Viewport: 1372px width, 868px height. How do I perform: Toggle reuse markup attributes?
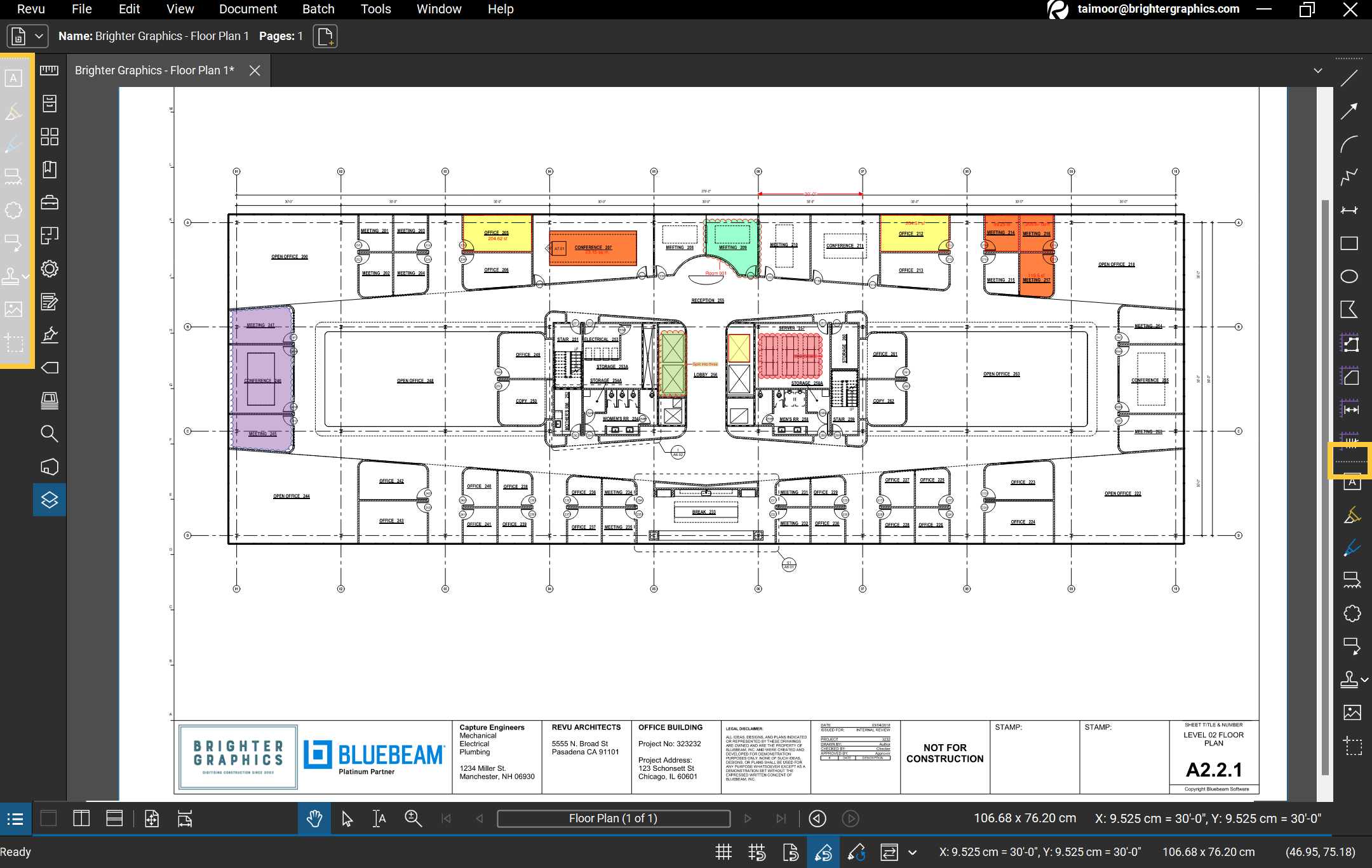click(x=856, y=852)
